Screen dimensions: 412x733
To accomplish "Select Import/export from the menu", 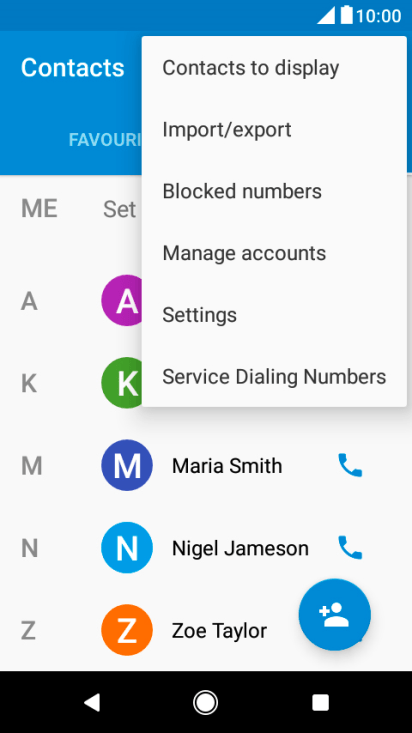I will [x=274, y=129].
